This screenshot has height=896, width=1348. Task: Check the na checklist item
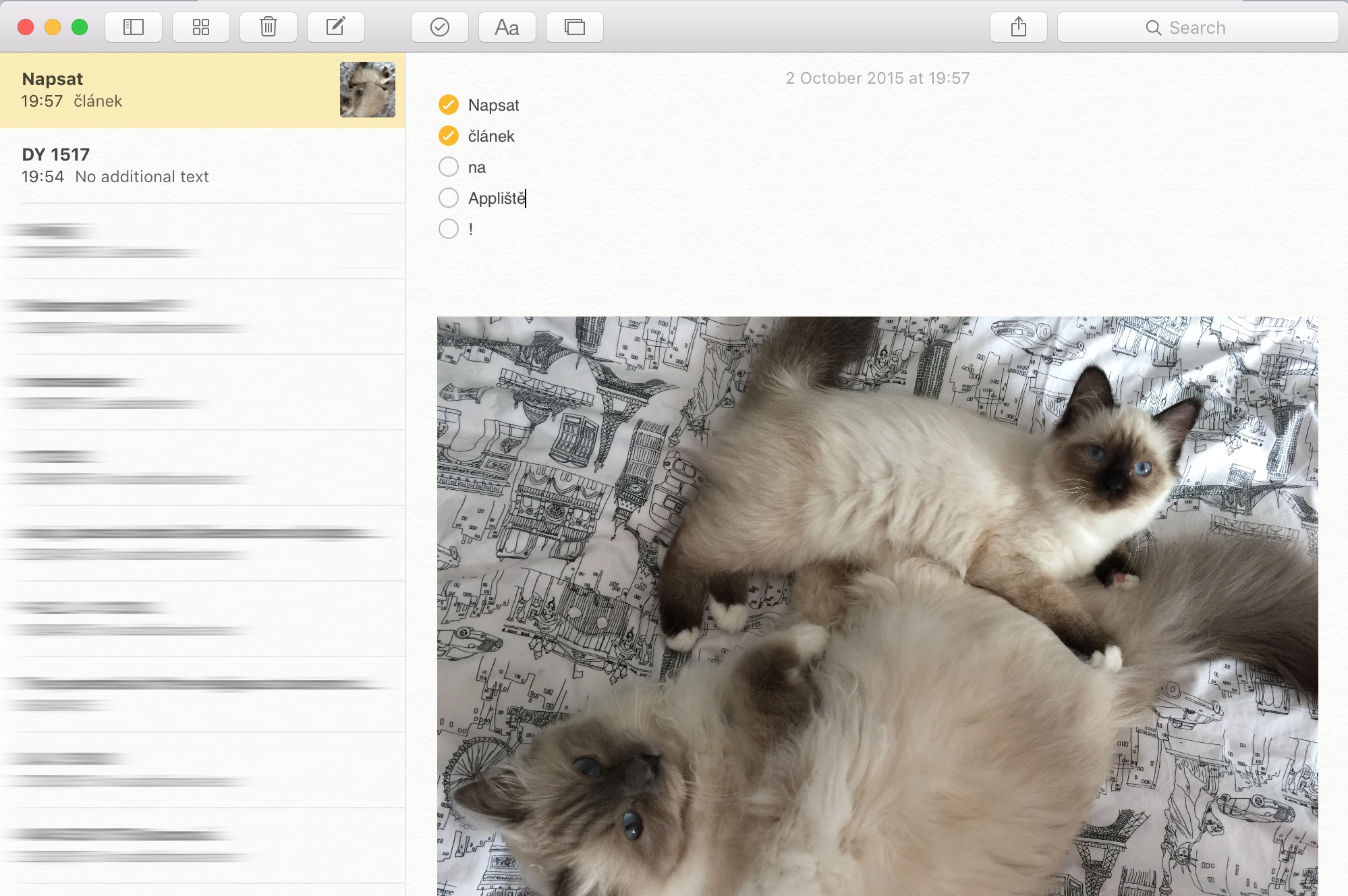(449, 167)
